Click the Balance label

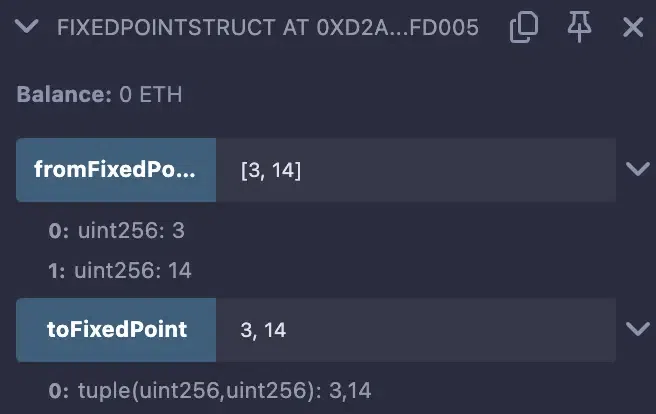click(x=60, y=95)
